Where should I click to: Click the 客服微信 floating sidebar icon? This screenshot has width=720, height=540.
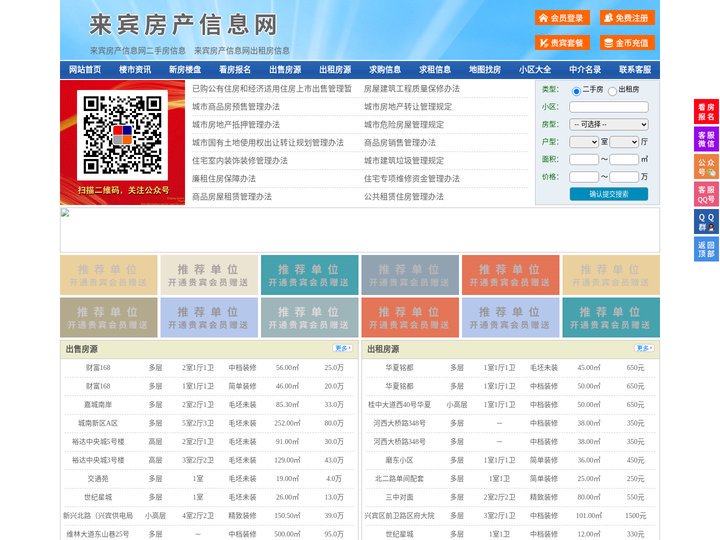coord(706,139)
